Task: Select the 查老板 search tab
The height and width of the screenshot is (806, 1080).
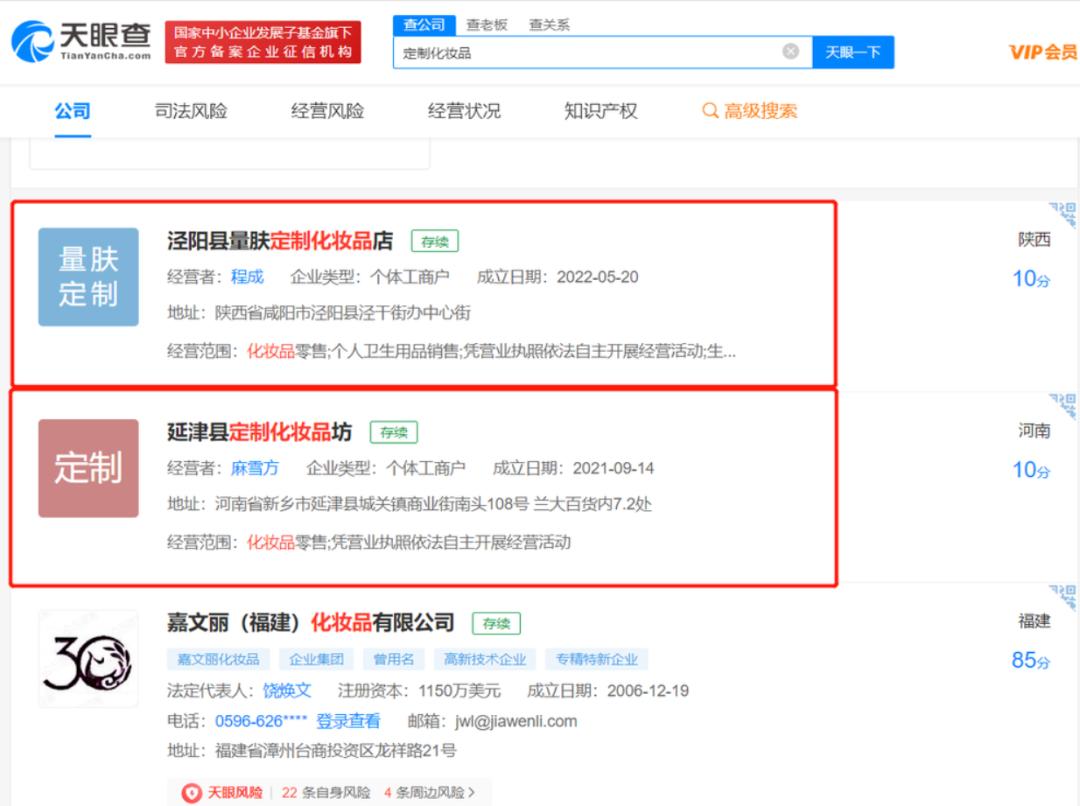Action: coord(486,25)
